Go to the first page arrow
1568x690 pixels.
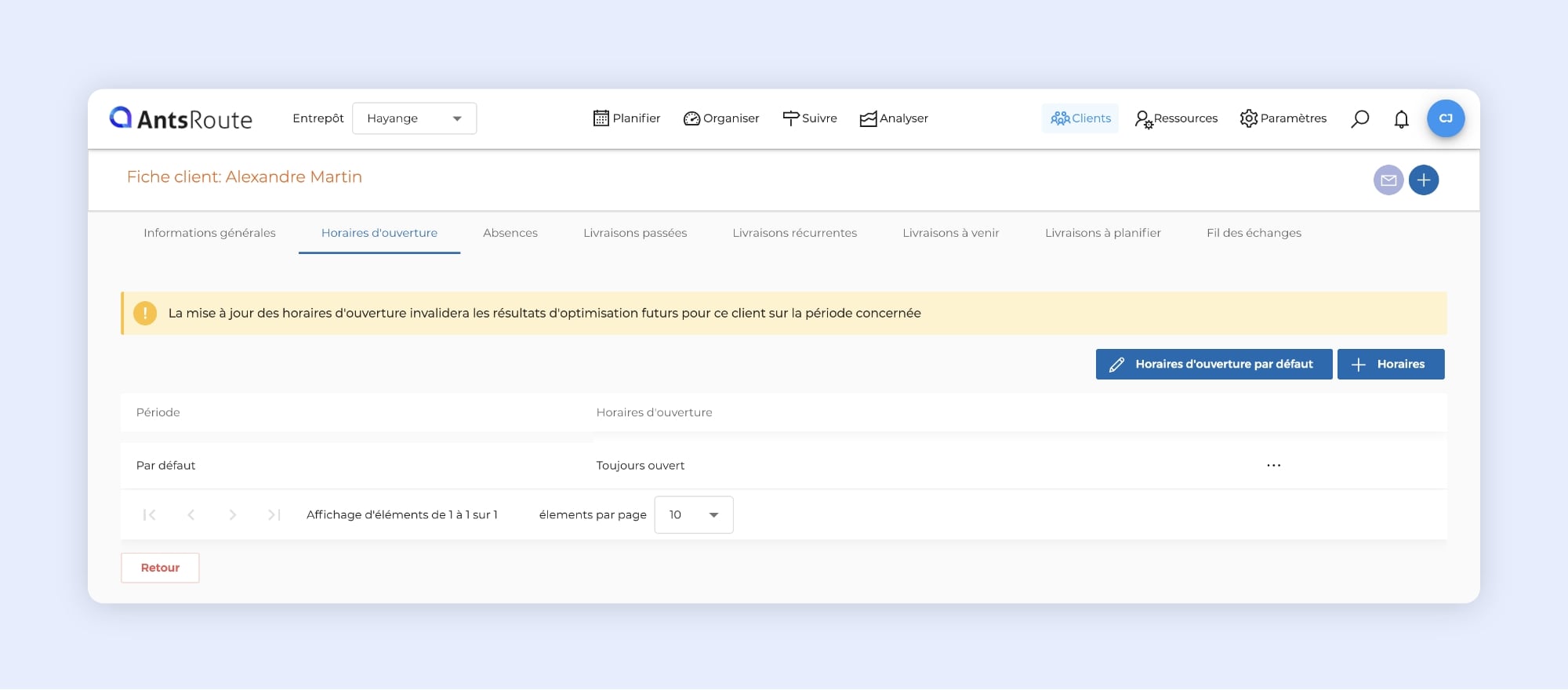pyautogui.click(x=149, y=515)
